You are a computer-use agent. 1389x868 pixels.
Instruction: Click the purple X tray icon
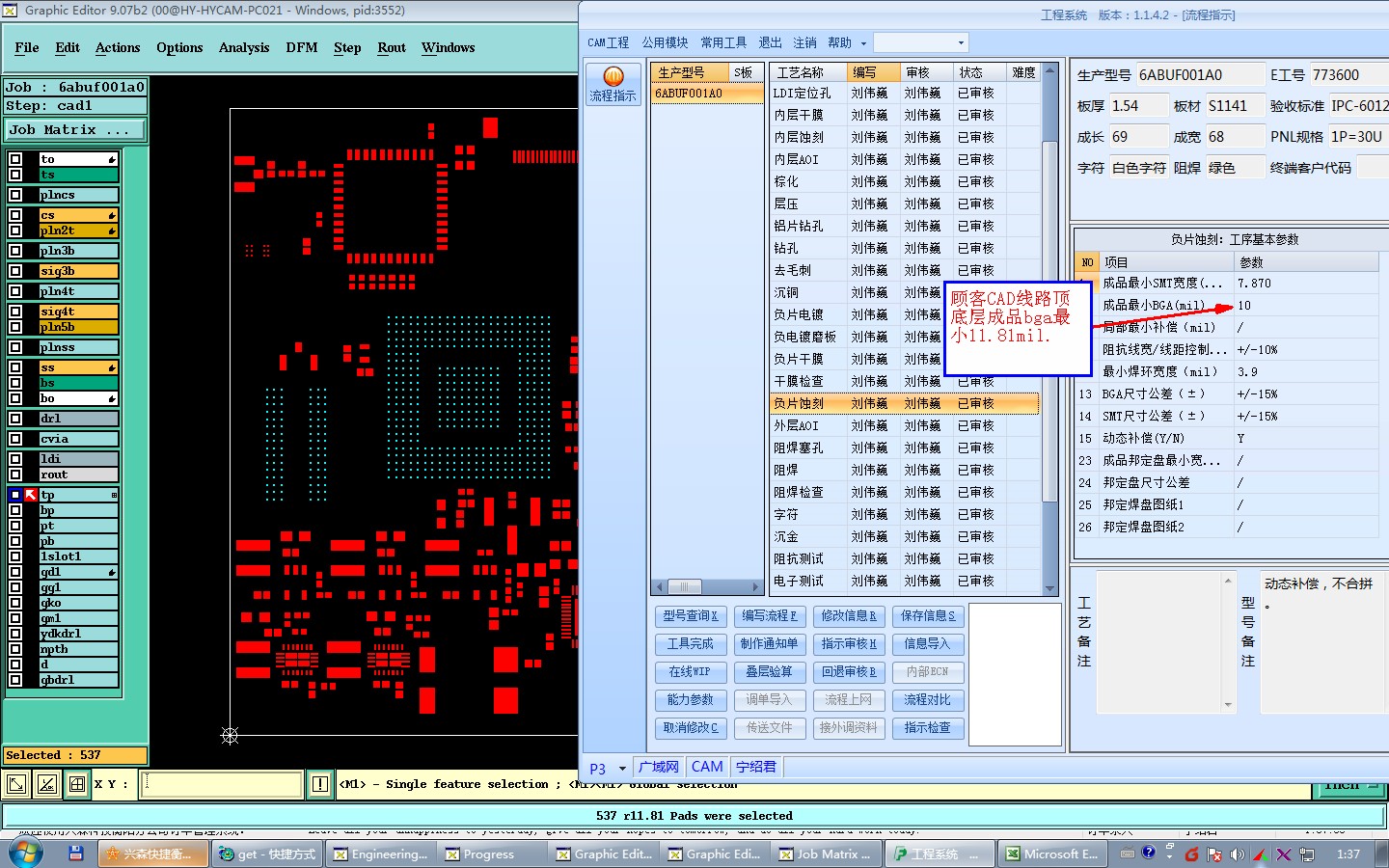[1283, 854]
